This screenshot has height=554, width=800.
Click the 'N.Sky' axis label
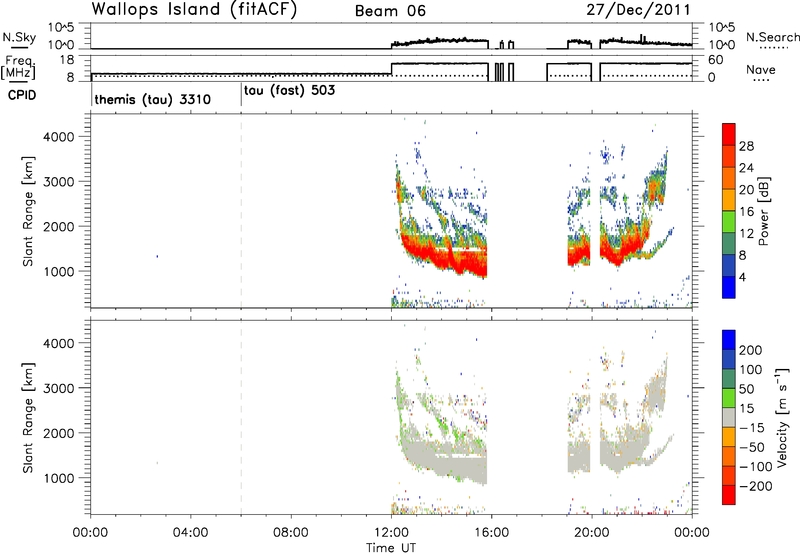coord(19,37)
